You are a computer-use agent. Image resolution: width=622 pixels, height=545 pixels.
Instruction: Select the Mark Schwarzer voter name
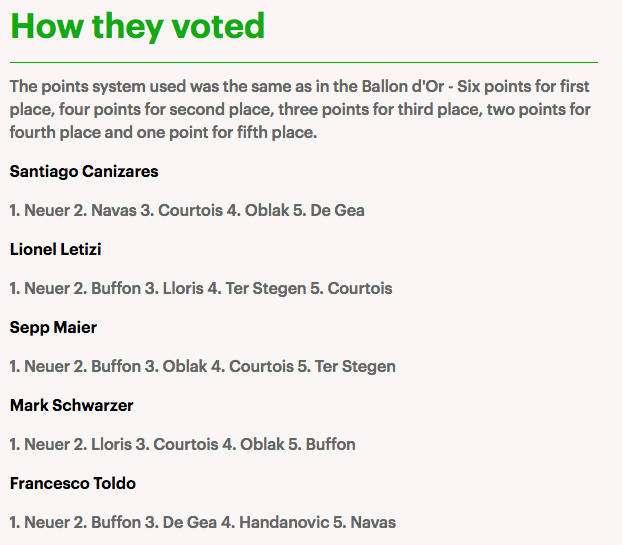point(71,405)
